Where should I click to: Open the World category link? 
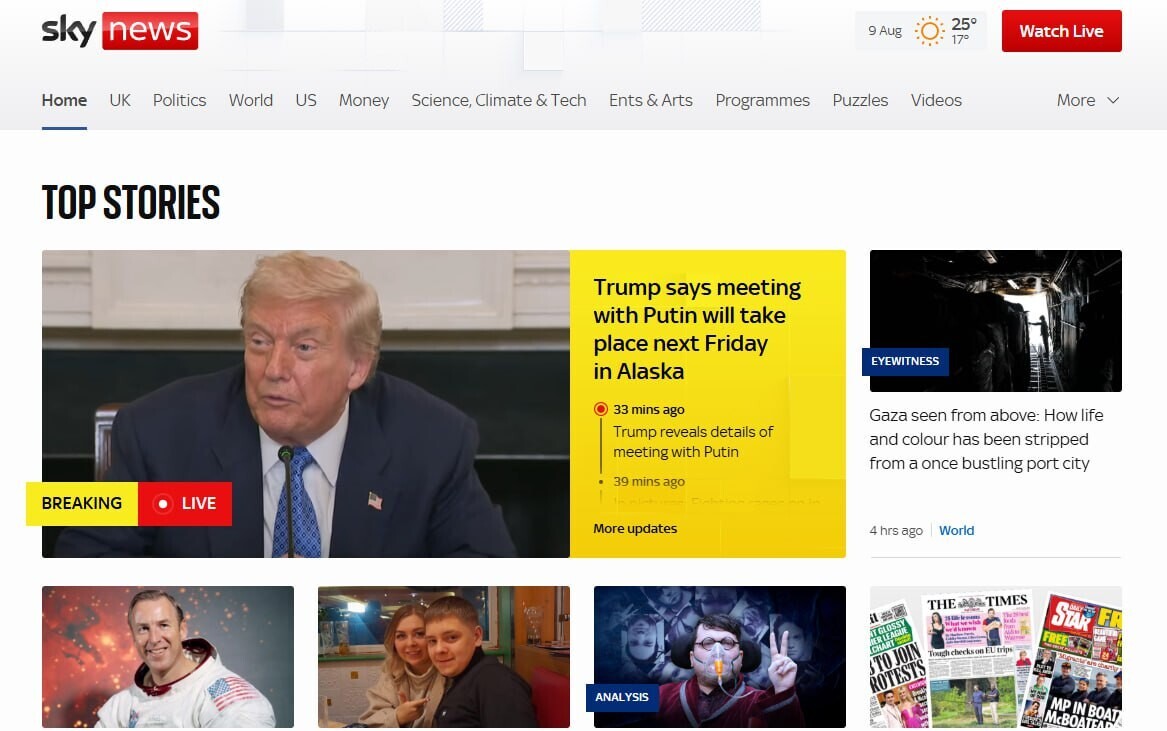click(x=956, y=530)
